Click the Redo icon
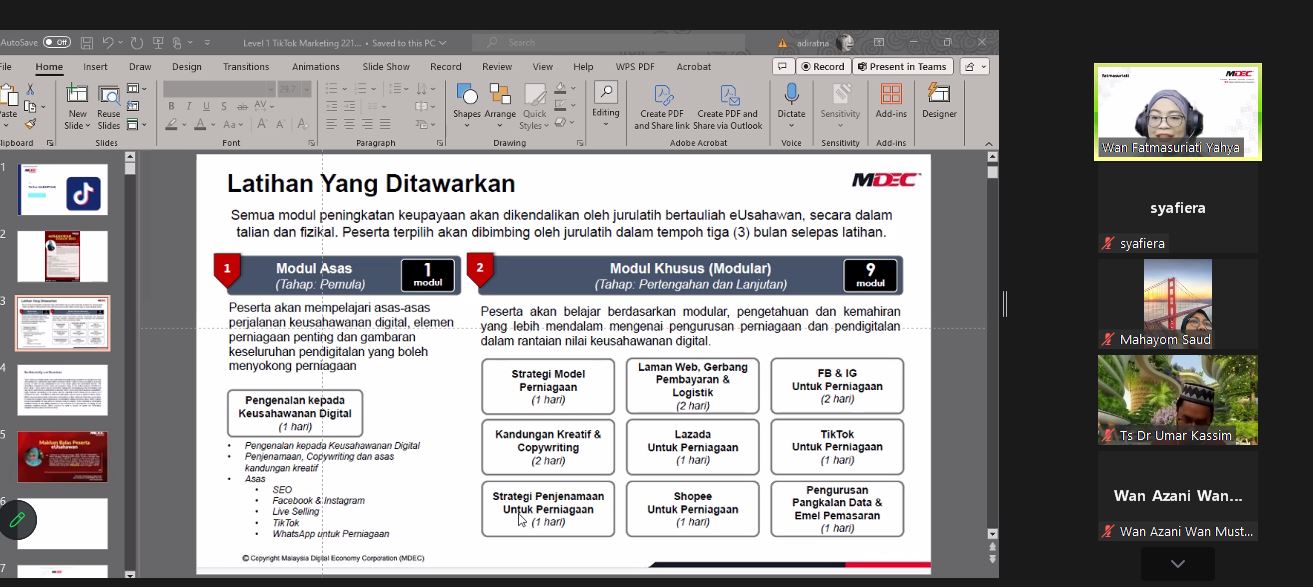The height and width of the screenshot is (587, 1313). click(137, 43)
